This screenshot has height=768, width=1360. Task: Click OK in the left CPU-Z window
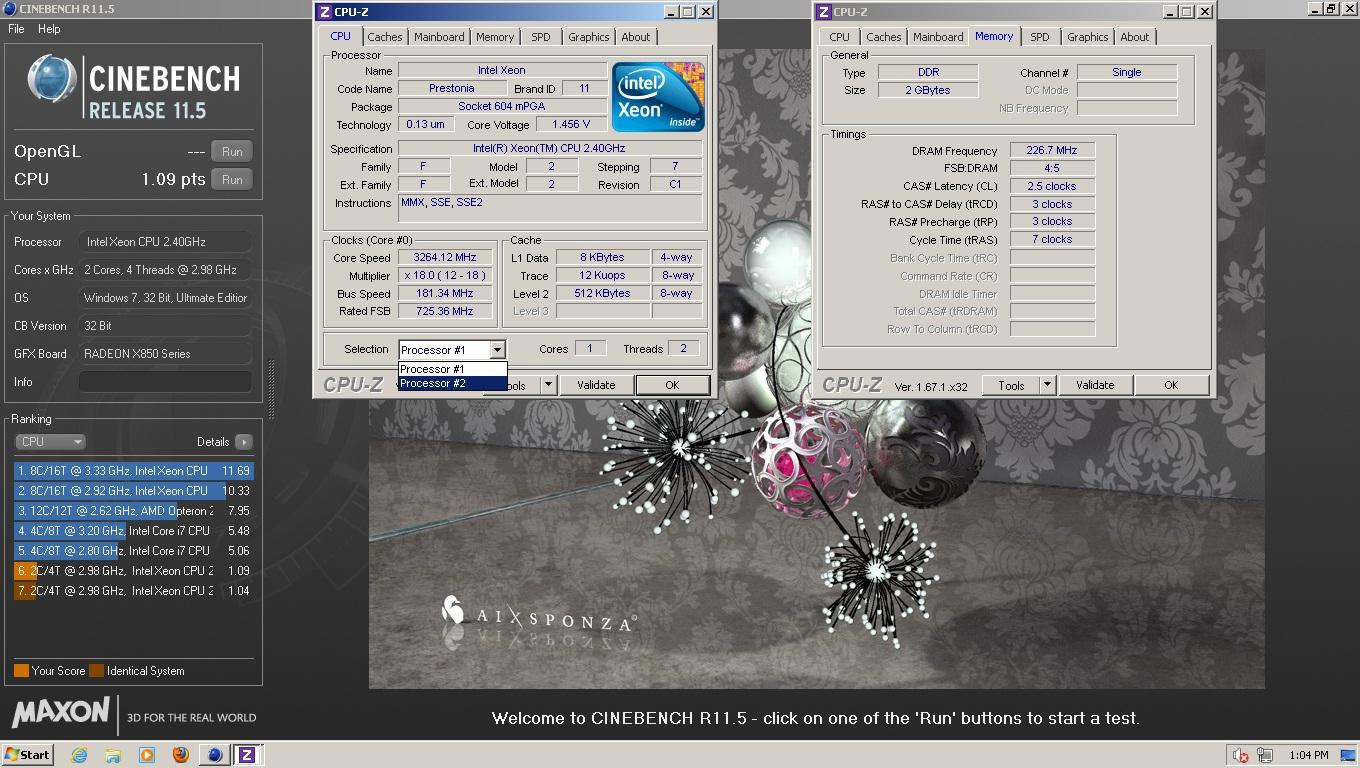pos(672,385)
